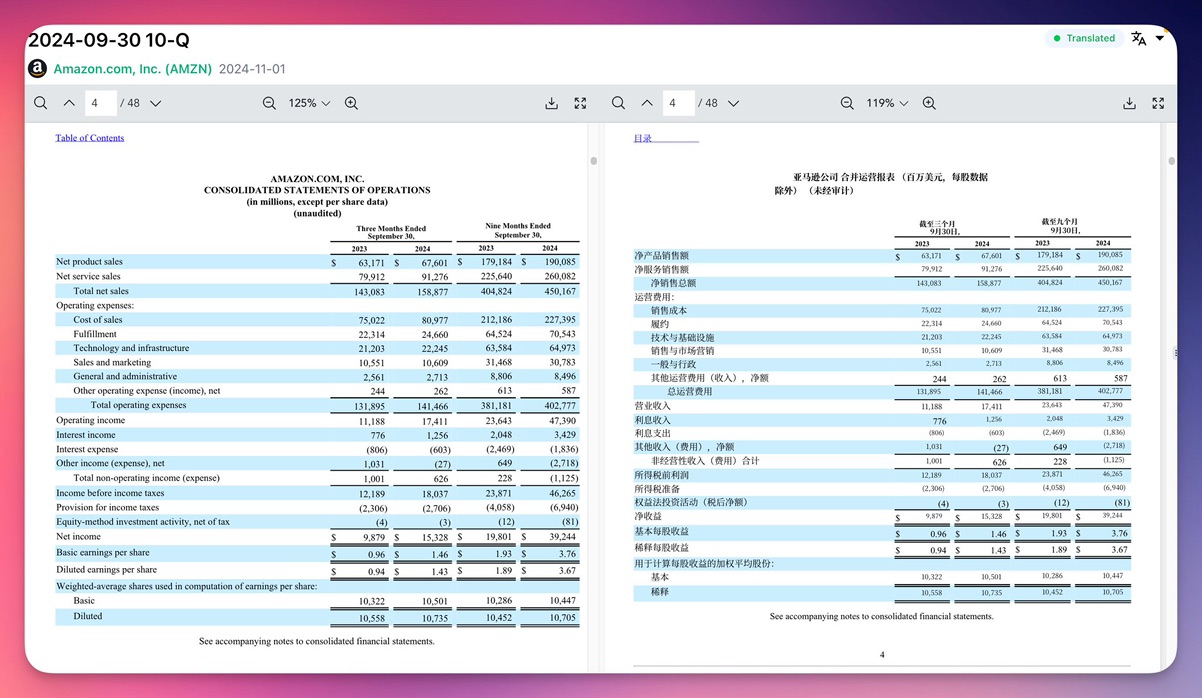
Task: Enter fullscreen for left document pane
Action: point(580,103)
